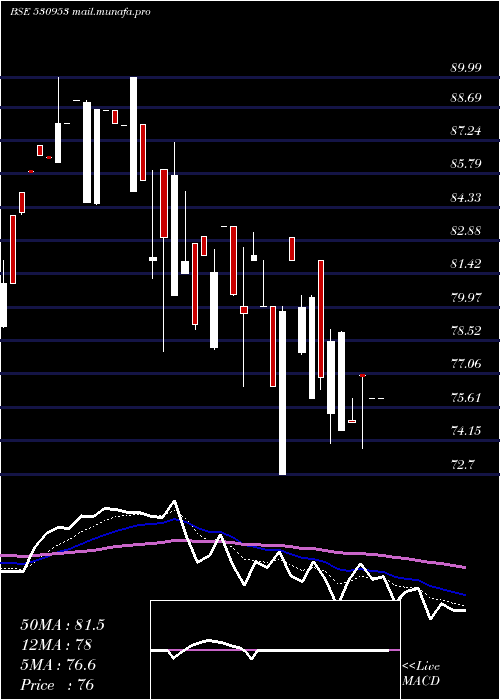Click the 88.69 price axis label
The width and height of the screenshot is (500, 700).
(466, 98)
